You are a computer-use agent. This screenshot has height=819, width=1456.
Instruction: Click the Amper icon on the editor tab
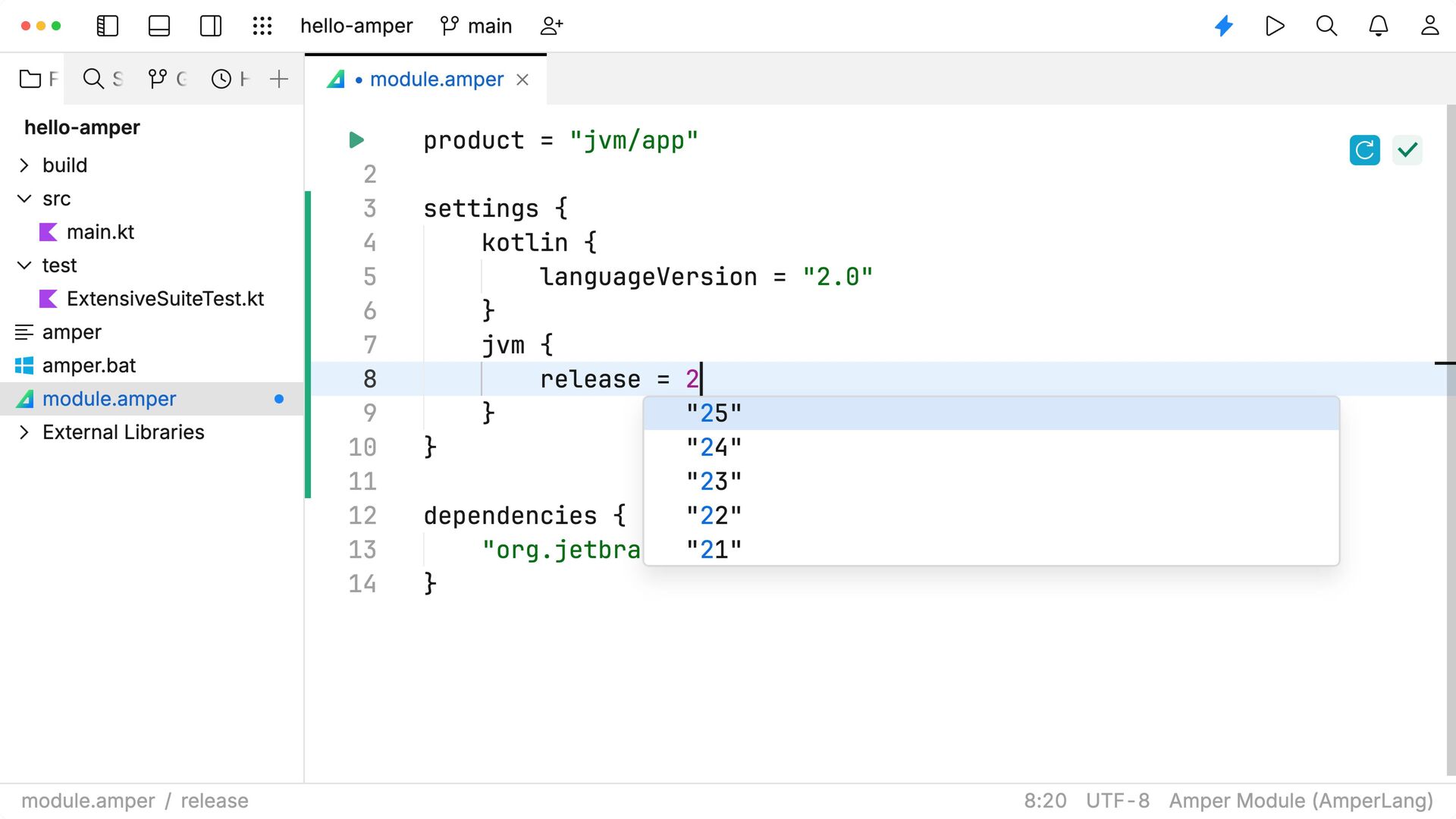point(336,79)
